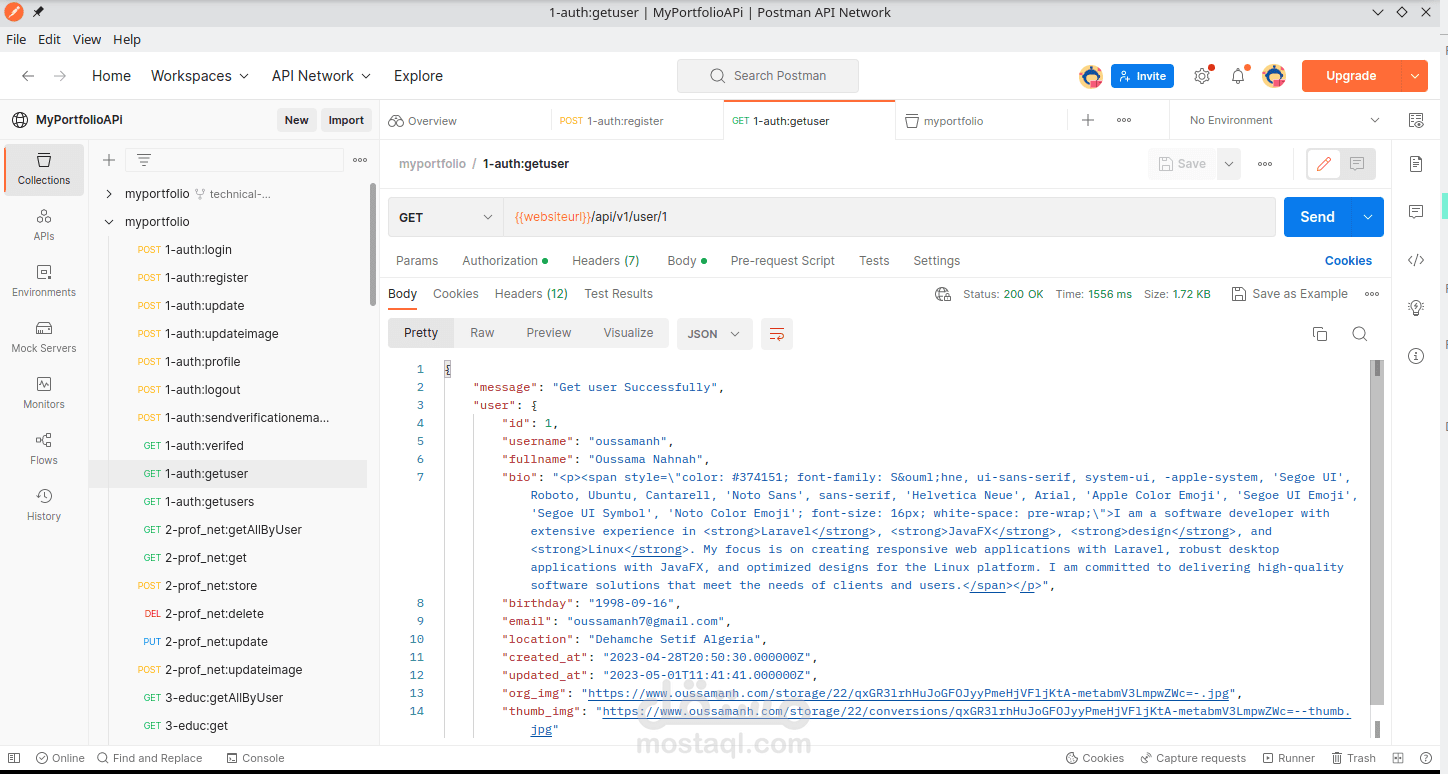Open Console in the status bar
The height and width of the screenshot is (774, 1448).
256,758
